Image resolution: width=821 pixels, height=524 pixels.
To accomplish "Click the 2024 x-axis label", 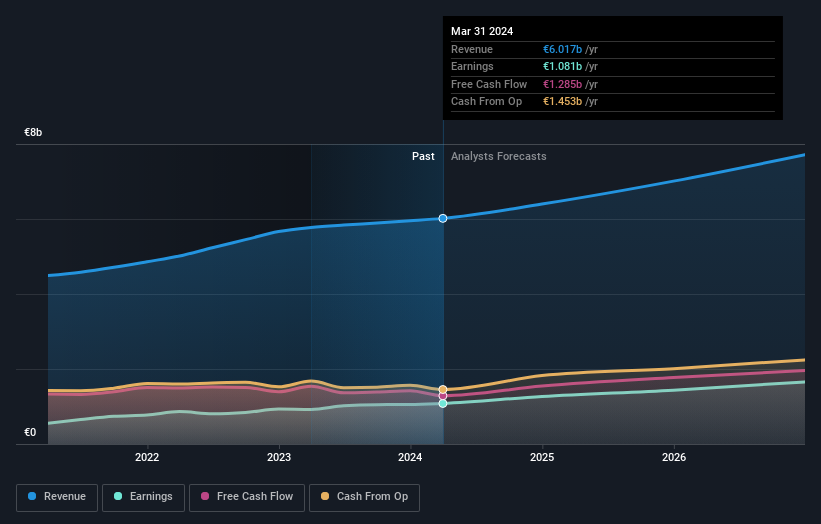I will click(x=410, y=457).
